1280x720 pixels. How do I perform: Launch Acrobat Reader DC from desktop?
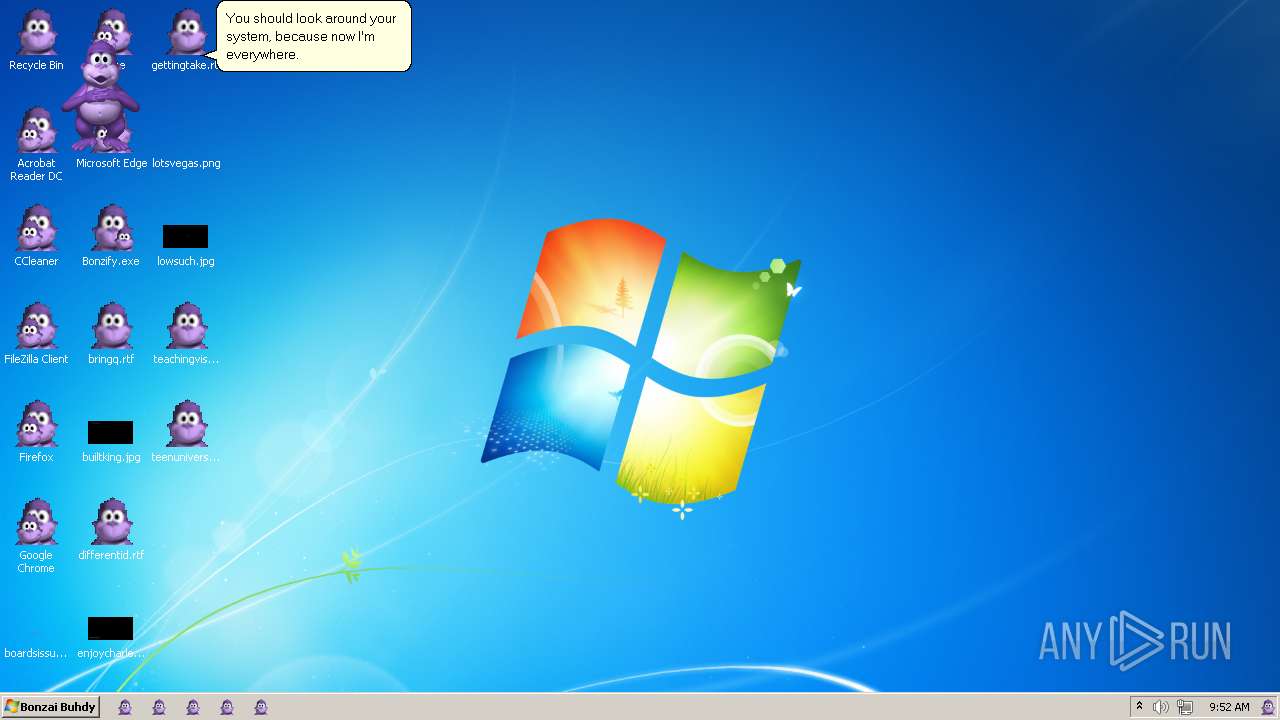pos(36,144)
